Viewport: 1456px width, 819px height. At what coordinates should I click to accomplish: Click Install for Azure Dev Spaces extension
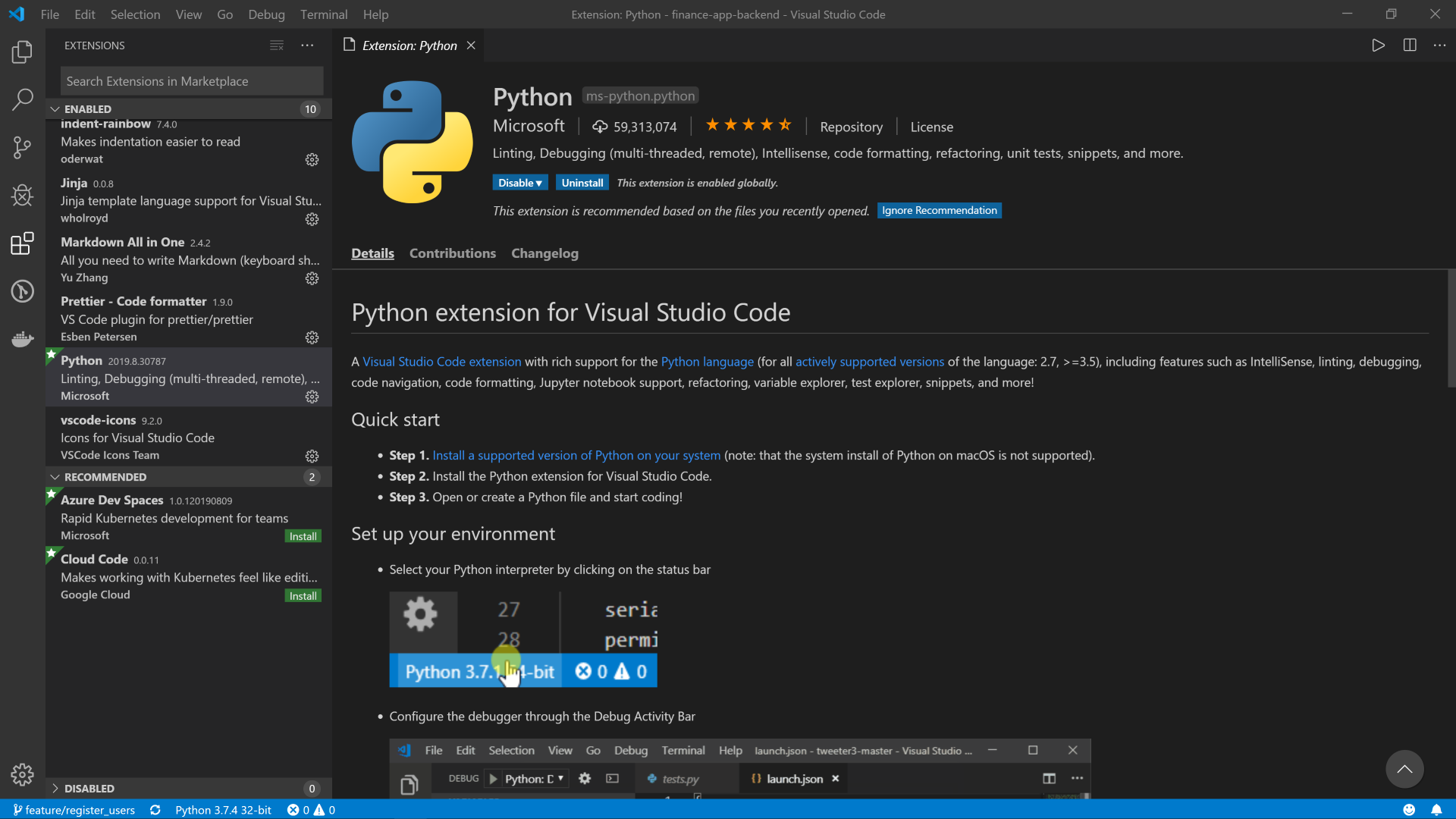coord(303,536)
